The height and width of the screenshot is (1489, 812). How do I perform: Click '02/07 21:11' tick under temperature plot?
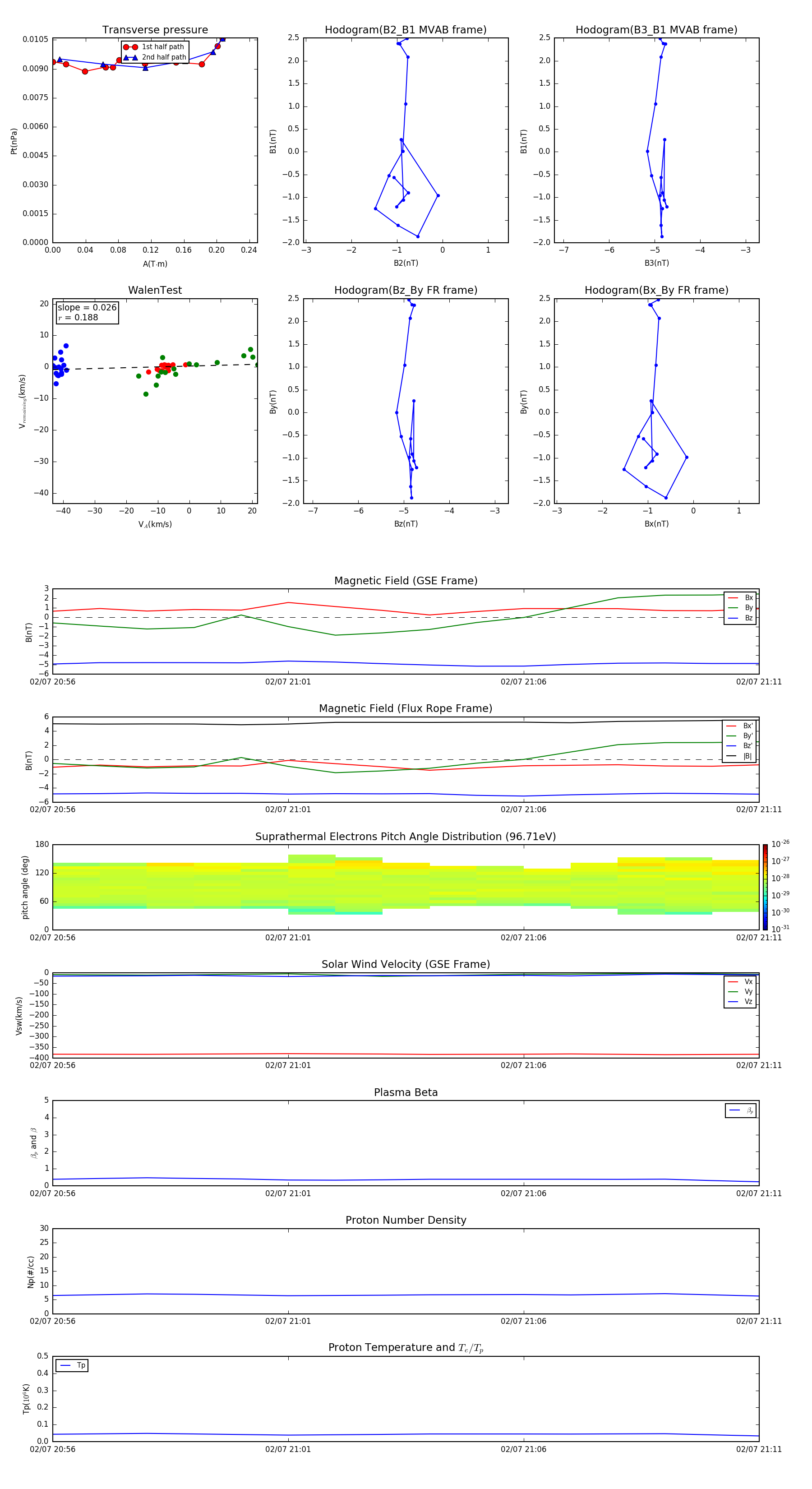point(759,1449)
